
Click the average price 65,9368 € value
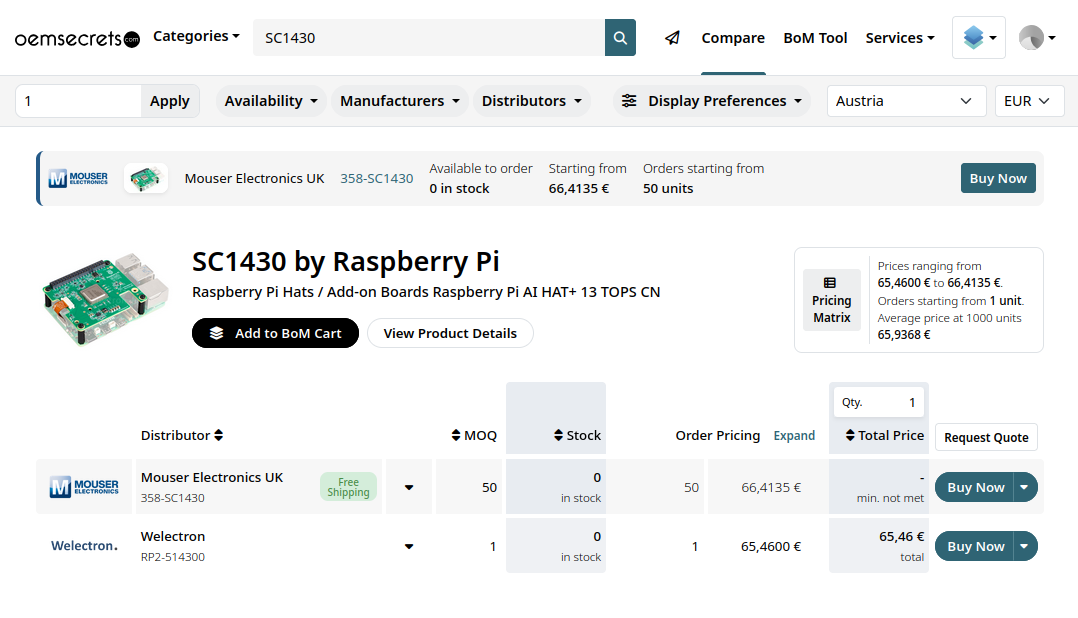click(904, 335)
